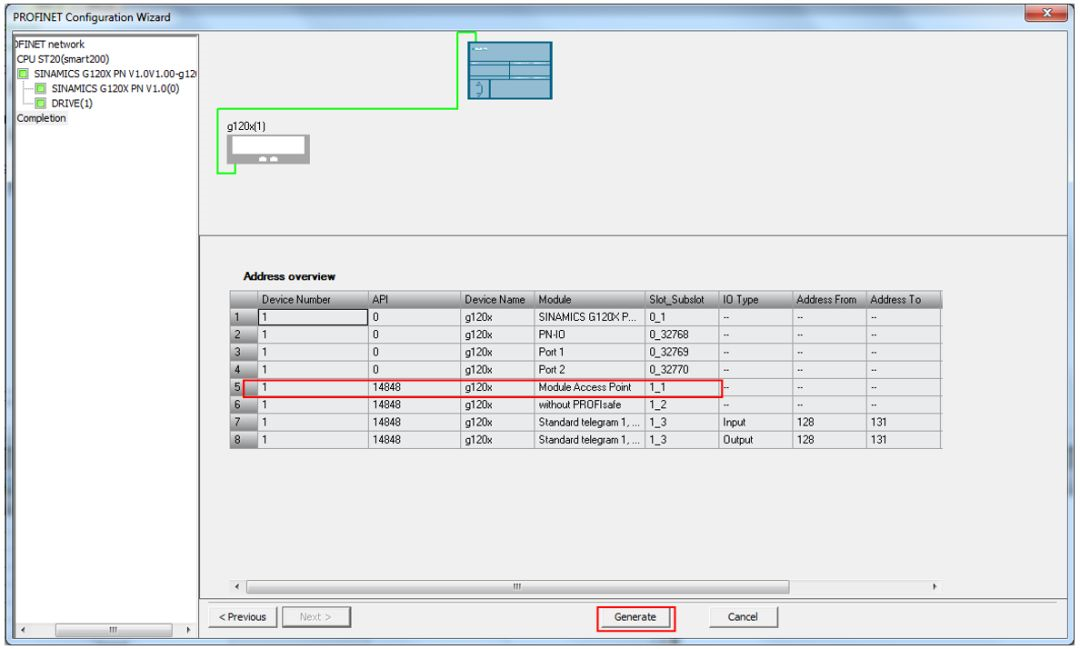The image size is (1080, 649).
Task: Click 'Standard telegram 1' in the Input row
Action: click(590, 422)
